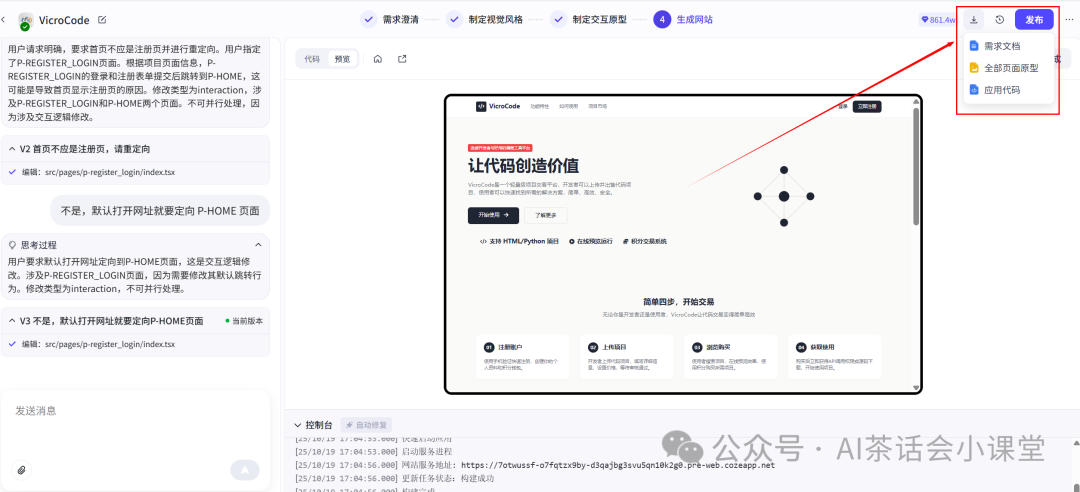Open the download menu icon
The width and height of the screenshot is (1080, 492).
pos(974,20)
